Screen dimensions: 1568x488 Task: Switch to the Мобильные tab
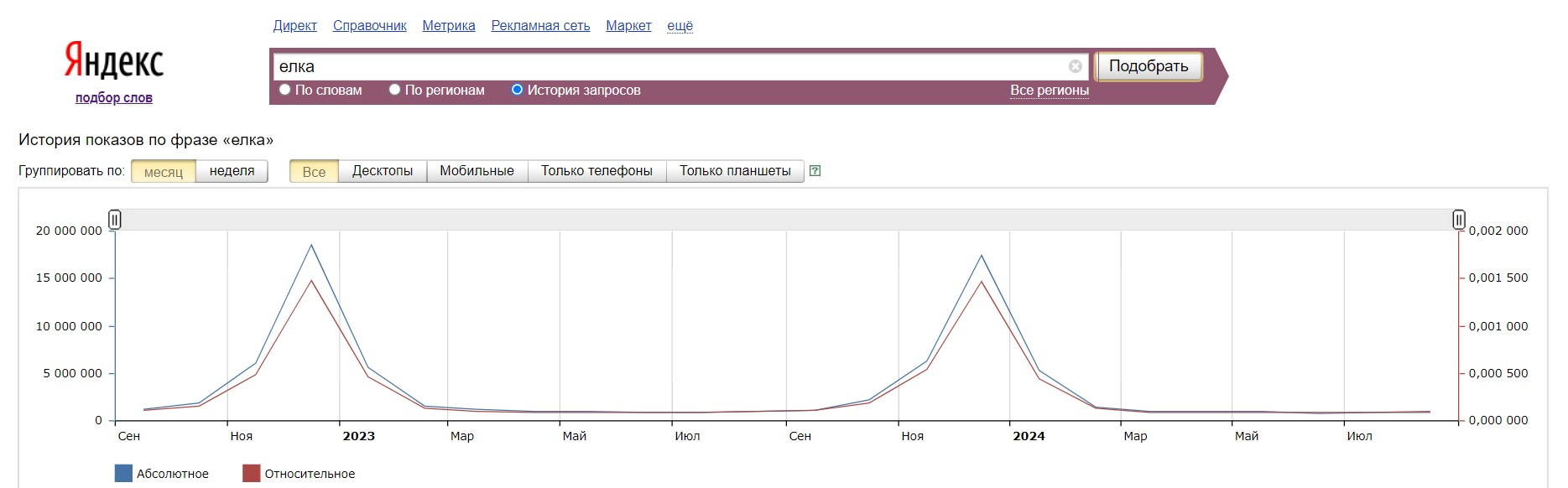coord(477,171)
